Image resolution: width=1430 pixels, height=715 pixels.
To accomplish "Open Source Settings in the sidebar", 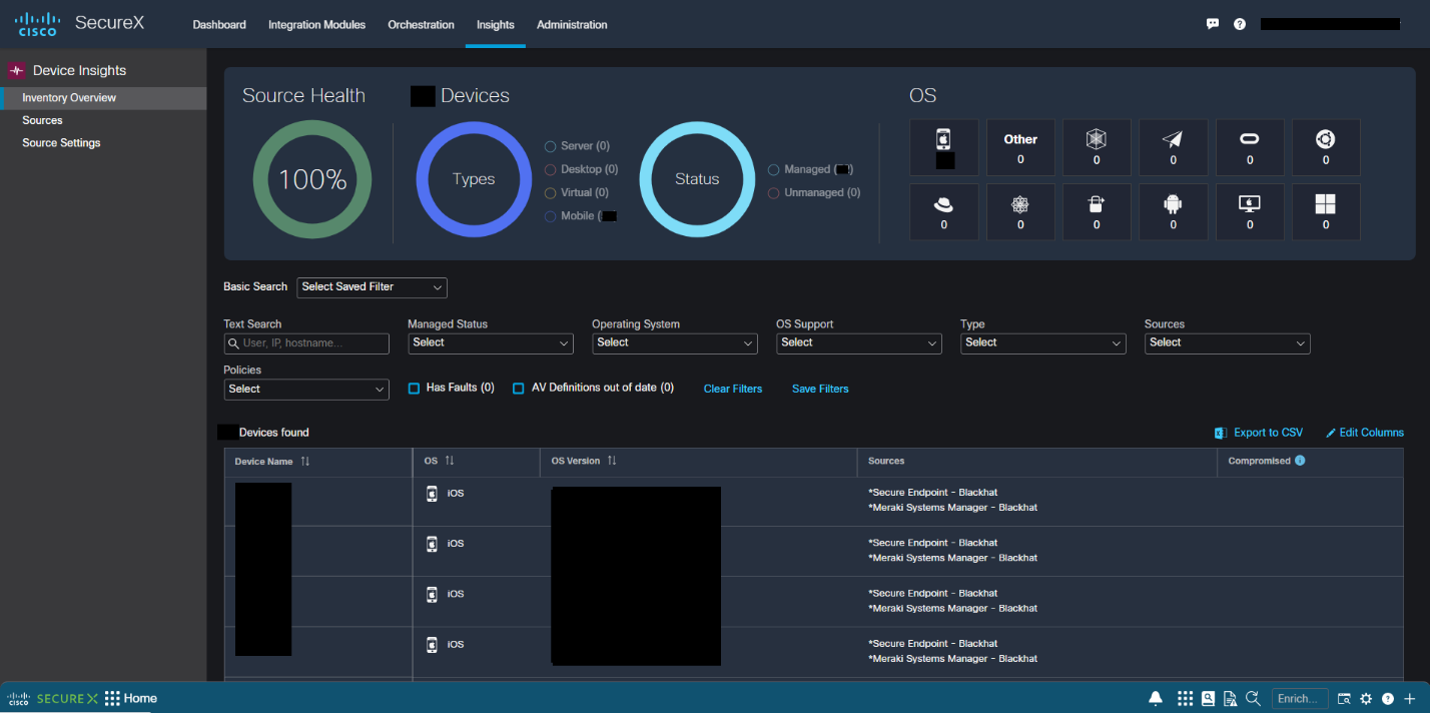I will pyautogui.click(x=62, y=143).
